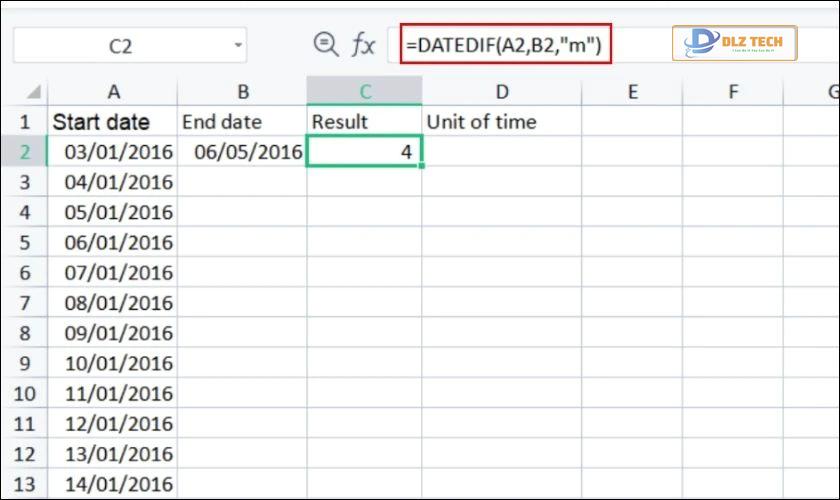Select cell with 11/01/2016
The width and height of the screenshot is (840, 500).
pos(113,393)
